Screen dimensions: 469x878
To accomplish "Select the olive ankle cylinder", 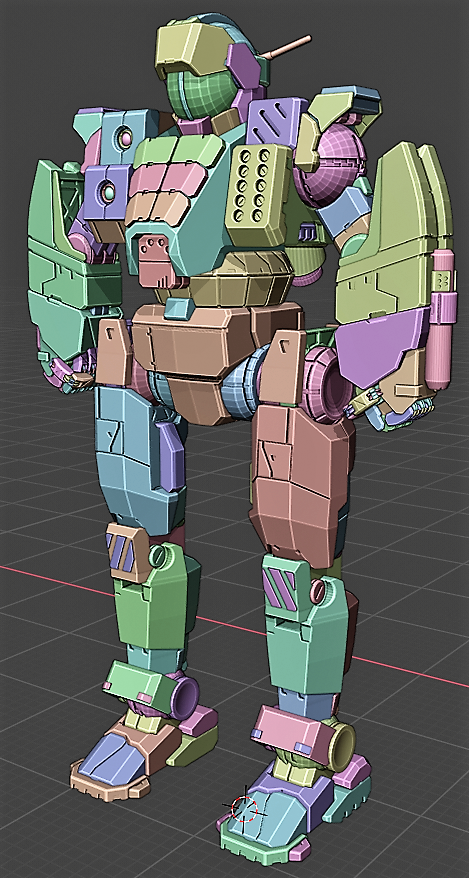I will click(x=341, y=747).
